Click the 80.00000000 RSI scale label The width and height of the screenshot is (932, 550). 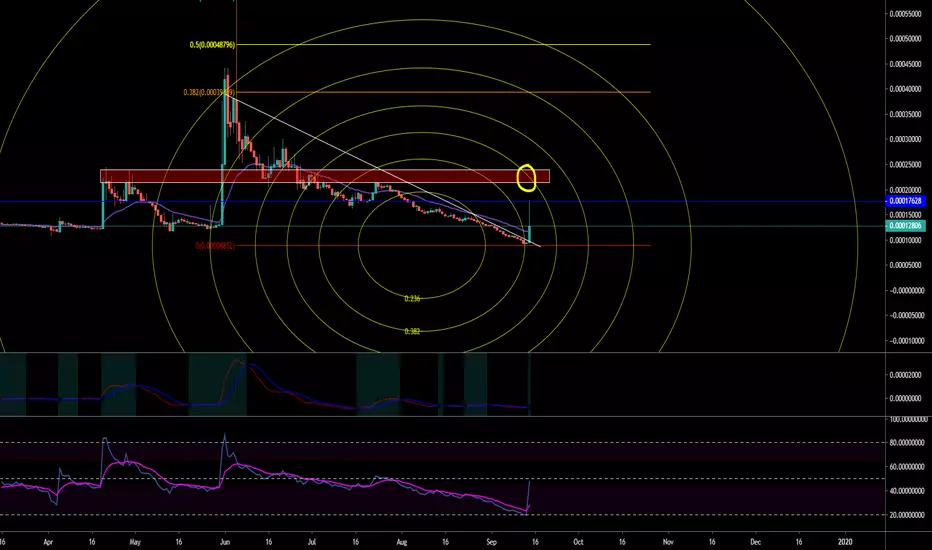point(906,443)
